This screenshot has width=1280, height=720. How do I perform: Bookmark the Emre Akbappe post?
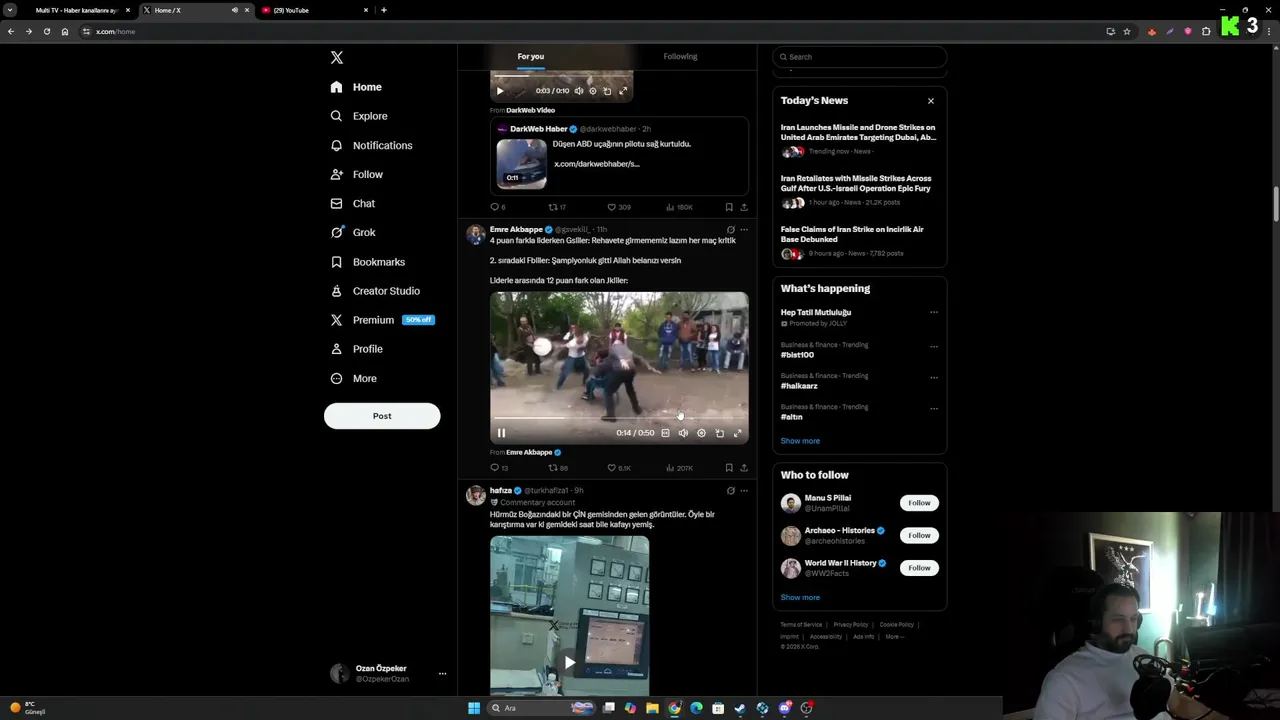coord(729,468)
